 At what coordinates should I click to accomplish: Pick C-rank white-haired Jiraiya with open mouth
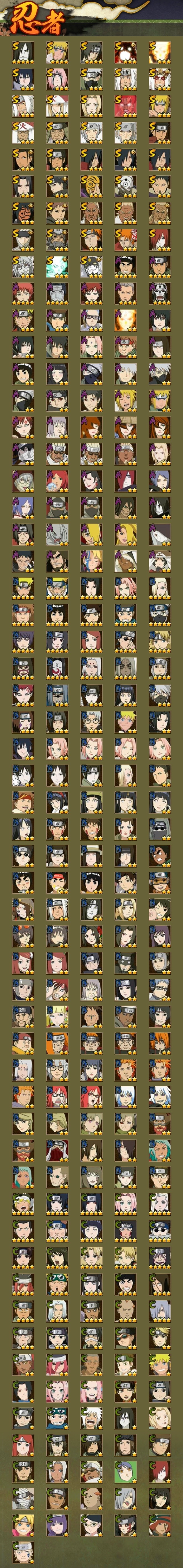pos(91,1419)
